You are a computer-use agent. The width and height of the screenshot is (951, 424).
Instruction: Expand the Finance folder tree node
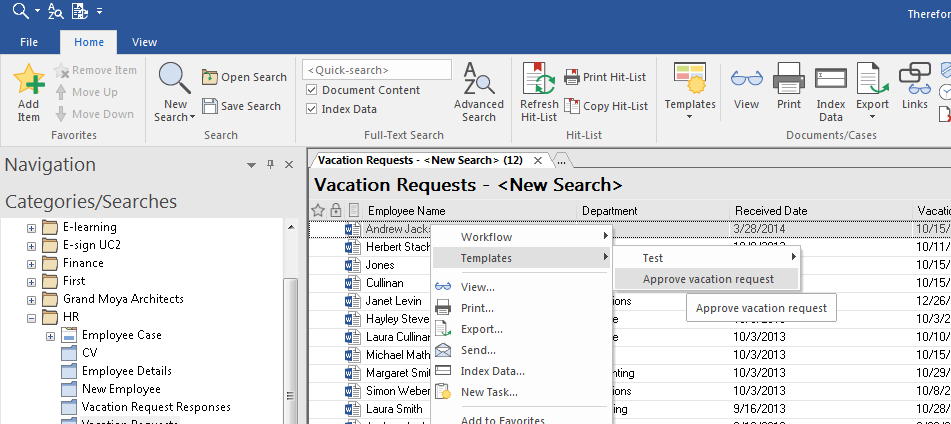click(31, 263)
